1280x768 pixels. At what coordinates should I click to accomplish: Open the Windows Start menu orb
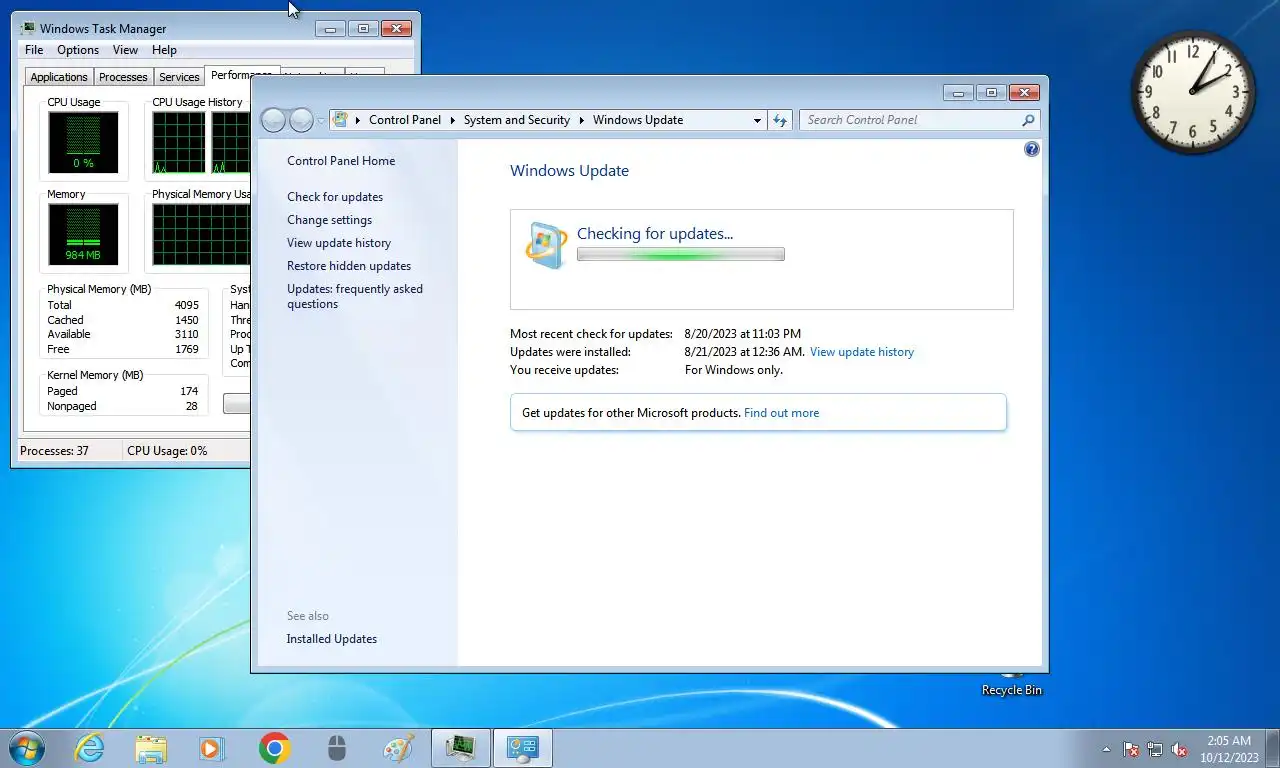(26, 748)
